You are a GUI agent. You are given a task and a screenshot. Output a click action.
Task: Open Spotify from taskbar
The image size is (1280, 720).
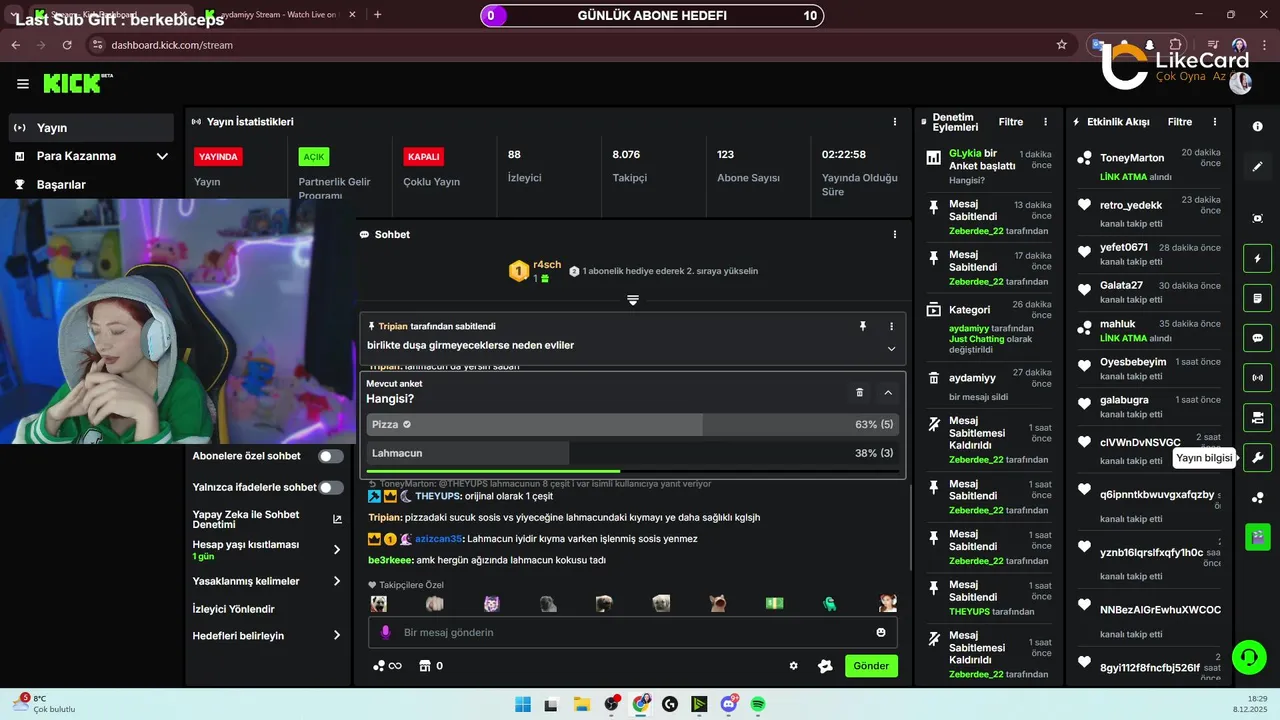tap(758, 704)
